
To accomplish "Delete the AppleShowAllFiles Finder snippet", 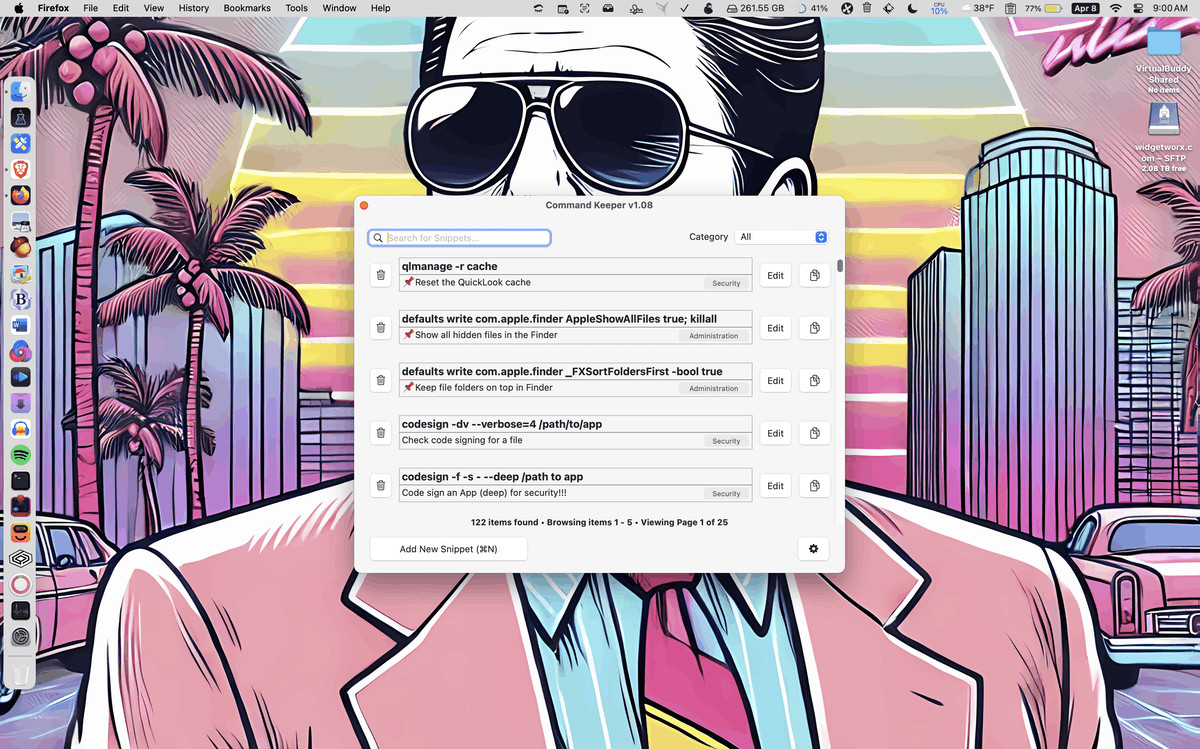I will pos(380,328).
